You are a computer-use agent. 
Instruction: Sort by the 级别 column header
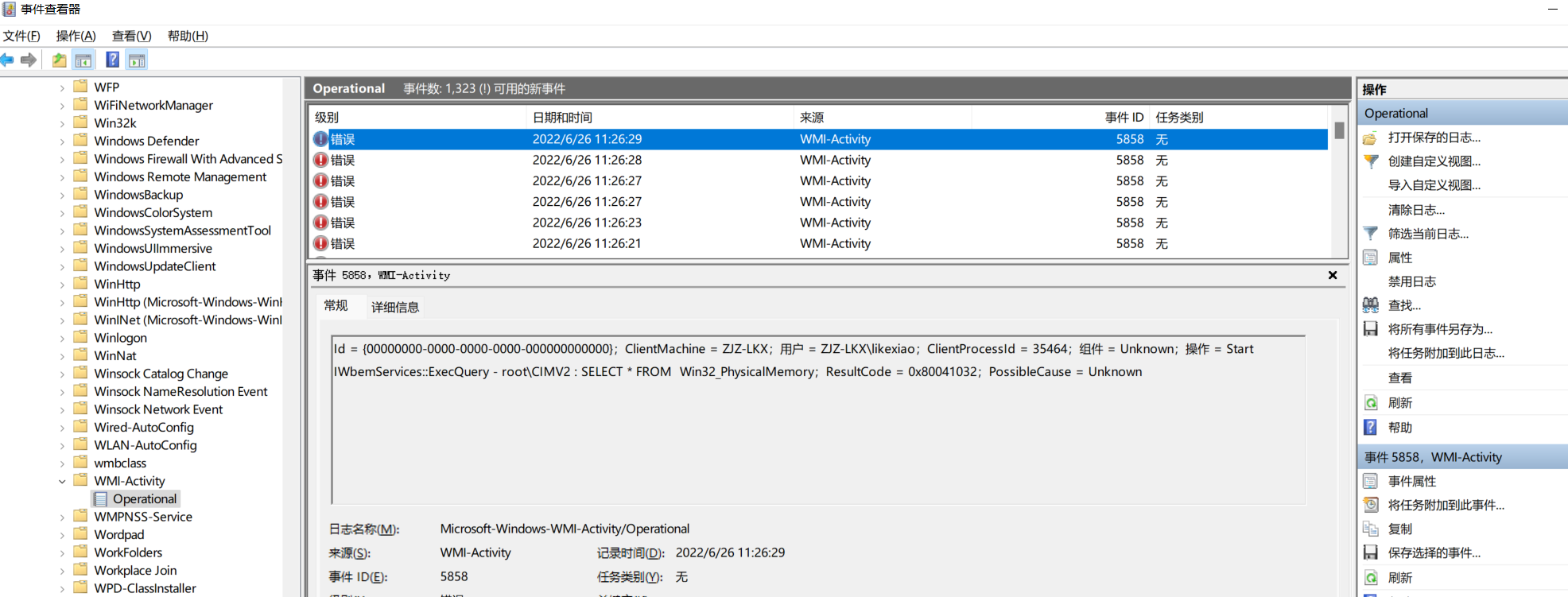tap(417, 117)
